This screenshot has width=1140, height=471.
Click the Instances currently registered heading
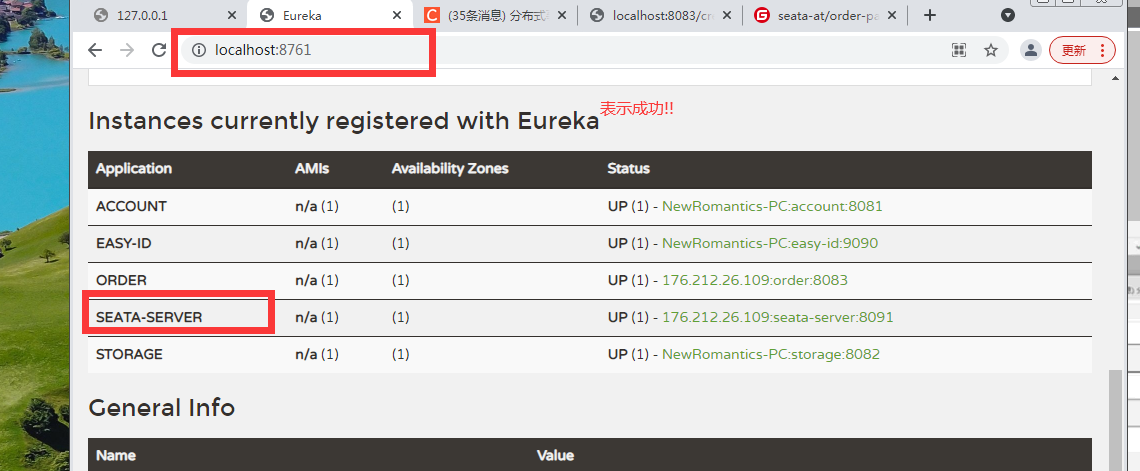click(x=343, y=121)
